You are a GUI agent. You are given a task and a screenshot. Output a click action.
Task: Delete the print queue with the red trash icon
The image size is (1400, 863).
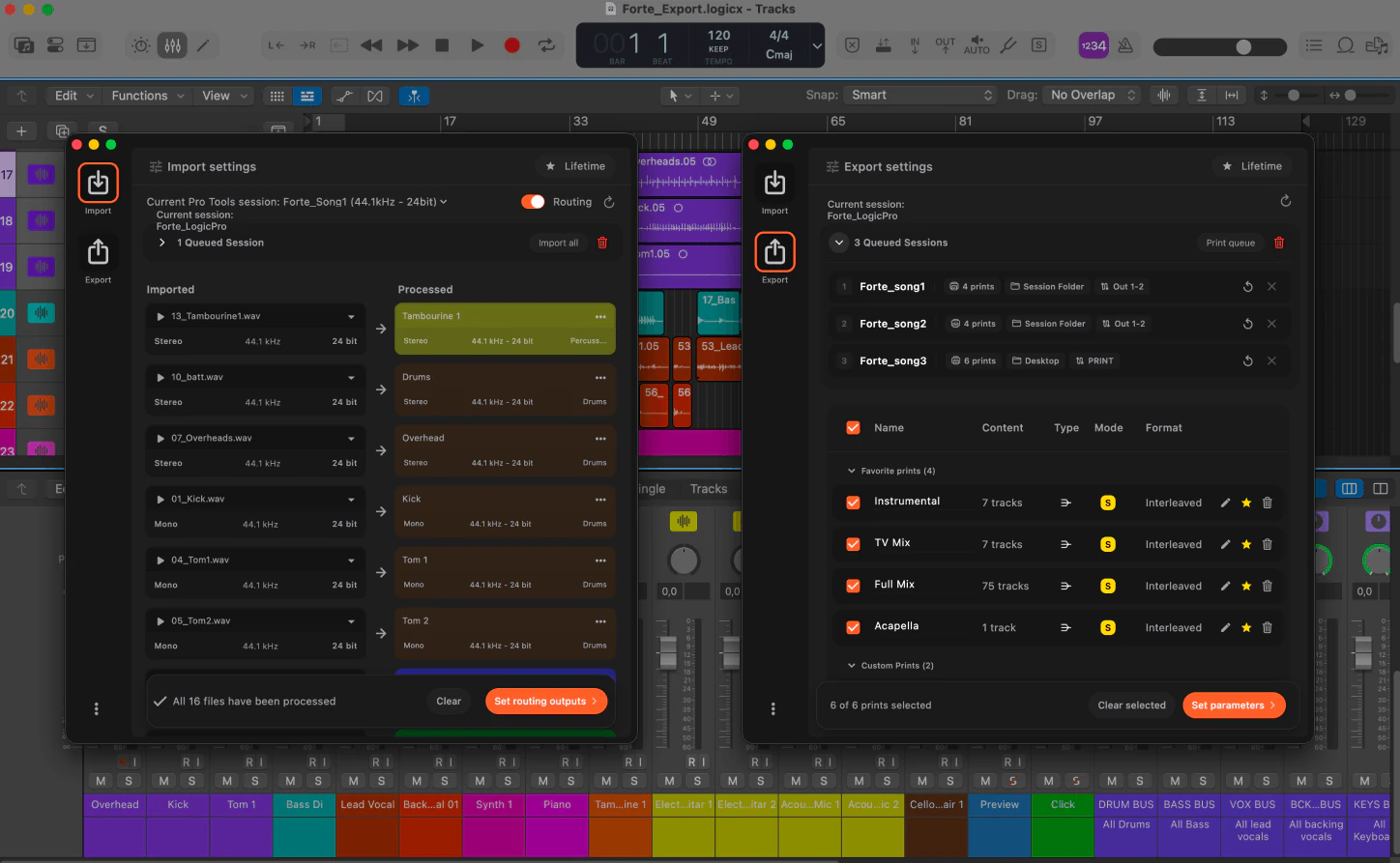pos(1279,243)
